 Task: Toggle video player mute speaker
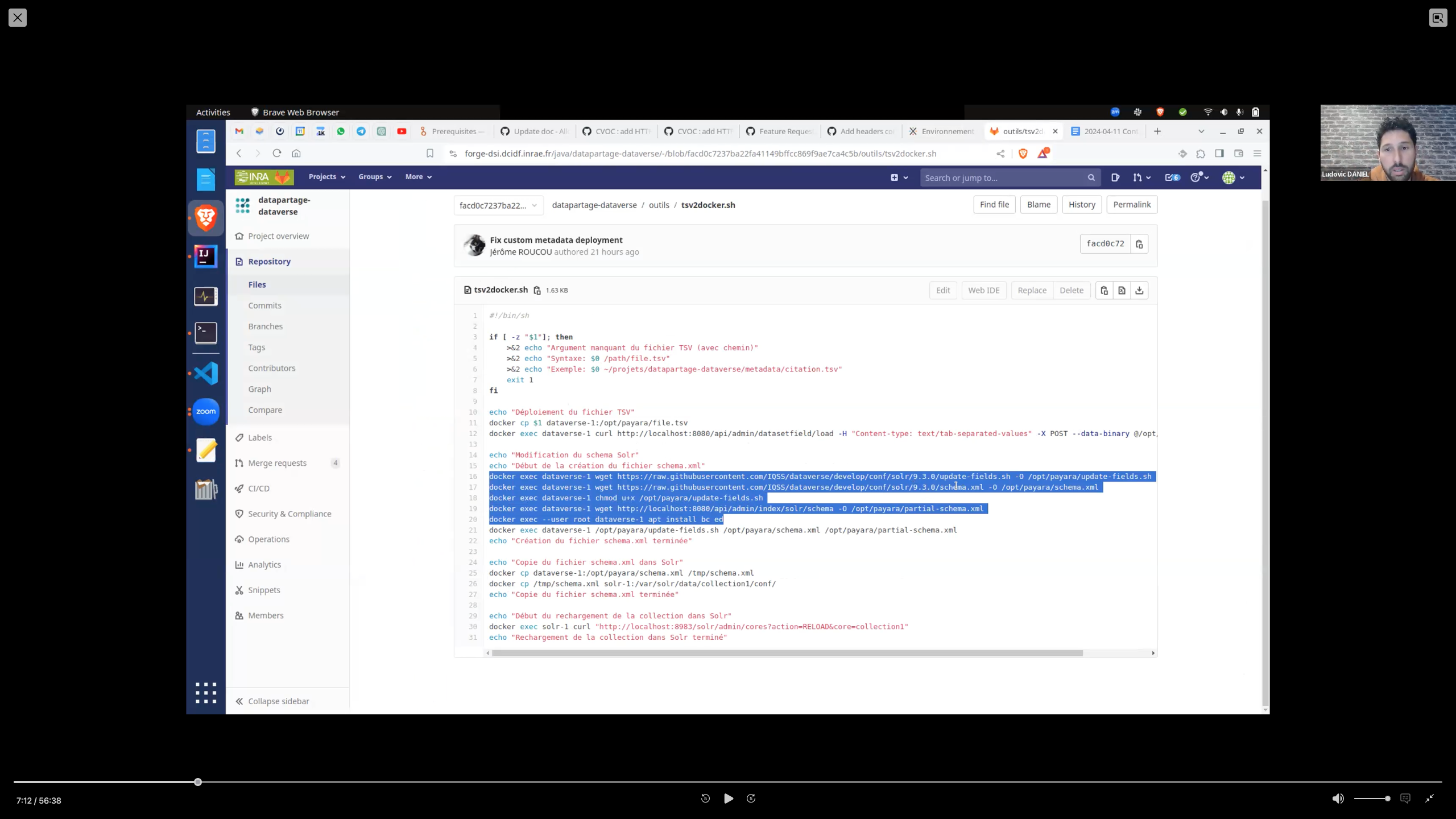click(1338, 799)
